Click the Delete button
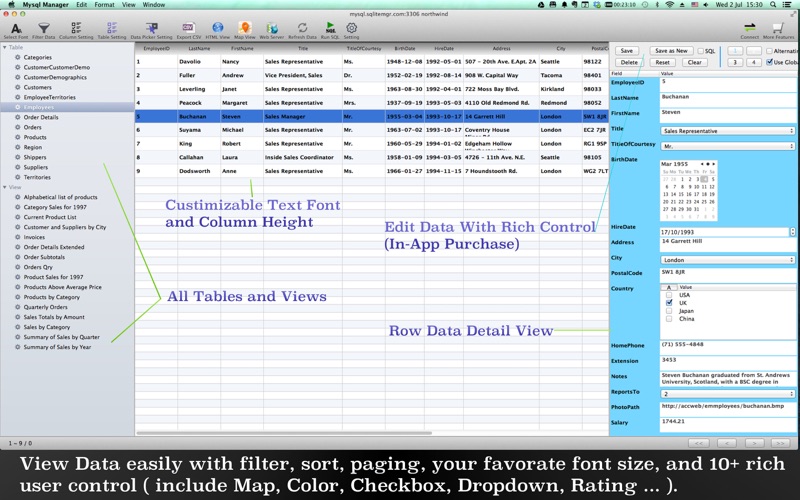 click(x=629, y=62)
